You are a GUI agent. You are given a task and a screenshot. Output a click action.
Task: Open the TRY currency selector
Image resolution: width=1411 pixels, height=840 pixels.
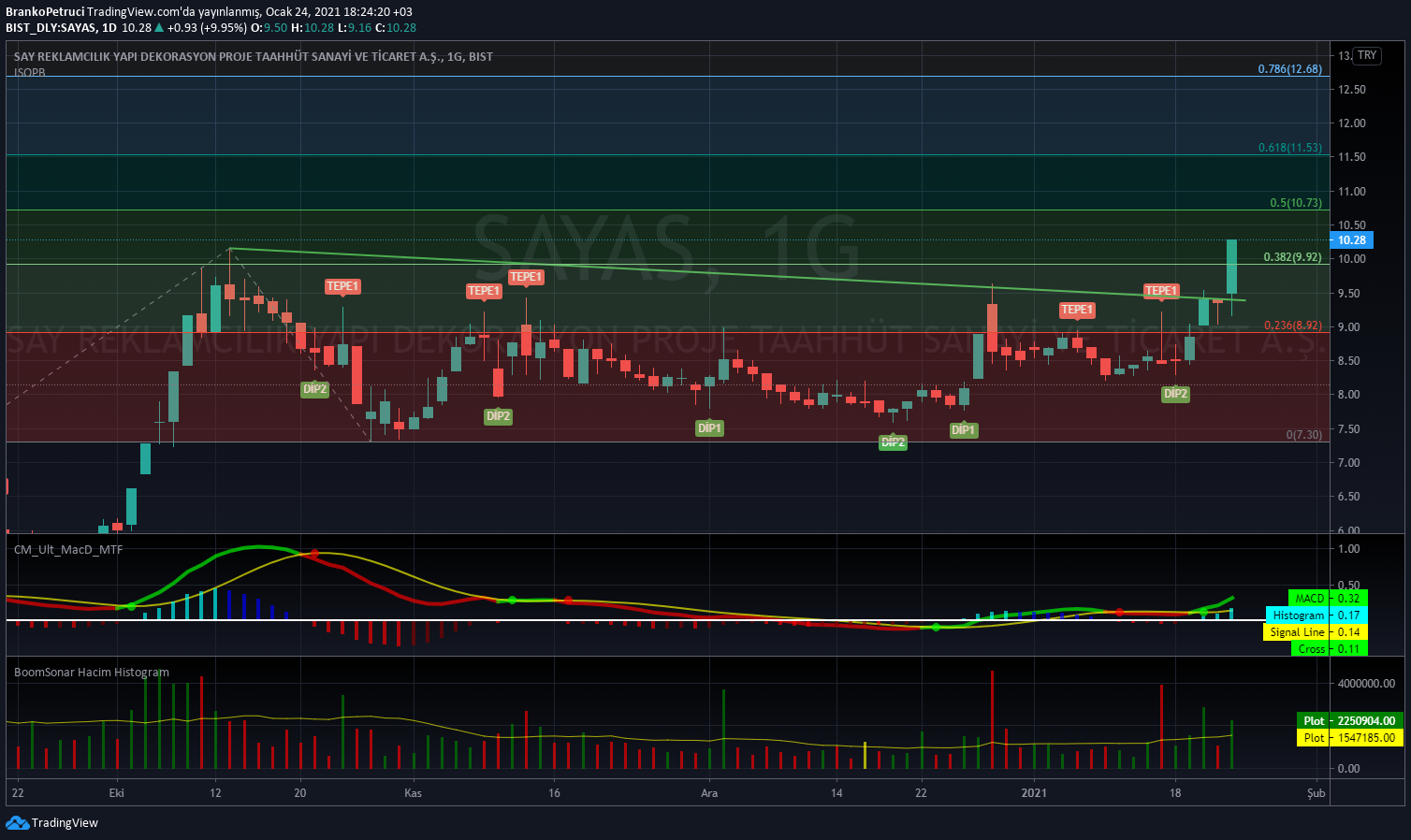(1367, 55)
